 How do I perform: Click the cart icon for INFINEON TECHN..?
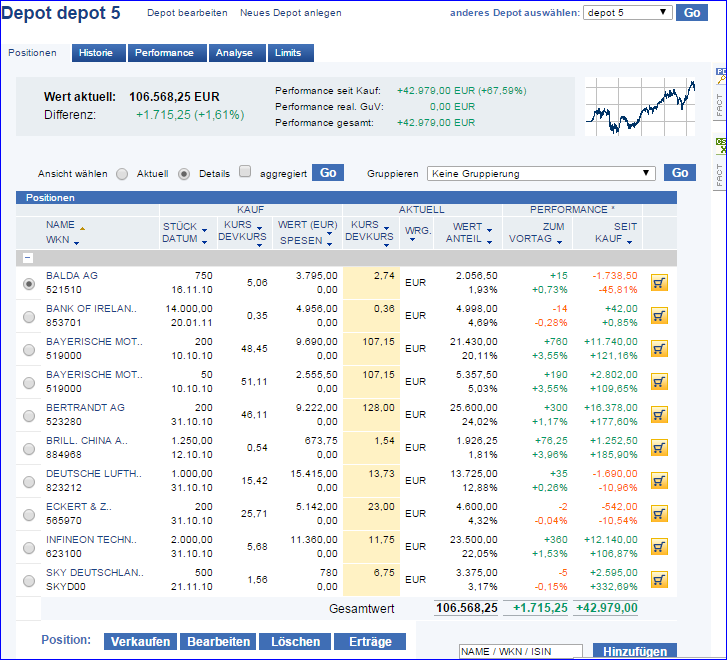[x=659, y=546]
